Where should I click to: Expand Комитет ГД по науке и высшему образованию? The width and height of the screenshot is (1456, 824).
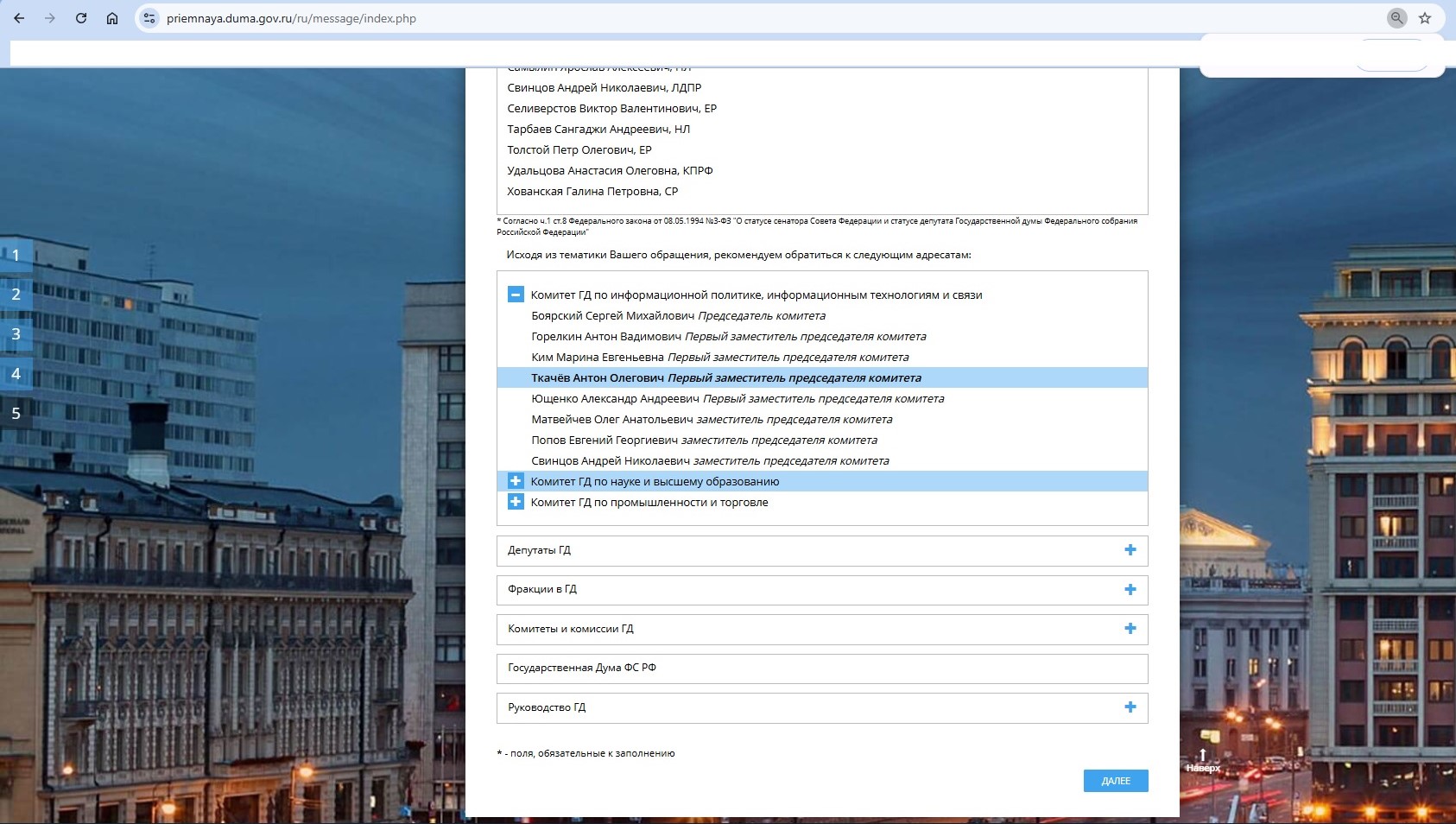tap(516, 481)
